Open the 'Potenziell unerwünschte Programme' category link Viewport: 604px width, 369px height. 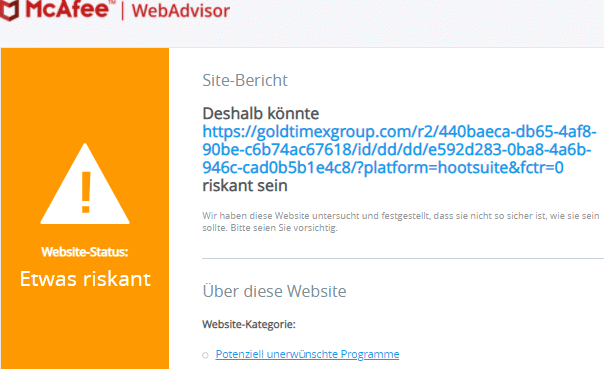click(307, 354)
